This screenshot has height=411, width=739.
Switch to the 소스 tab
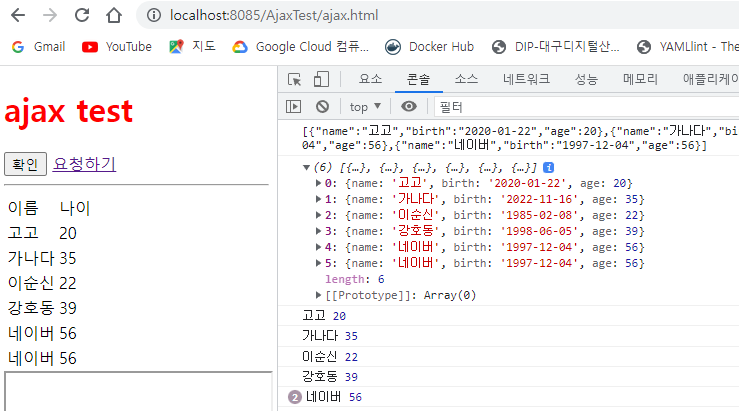point(466,79)
